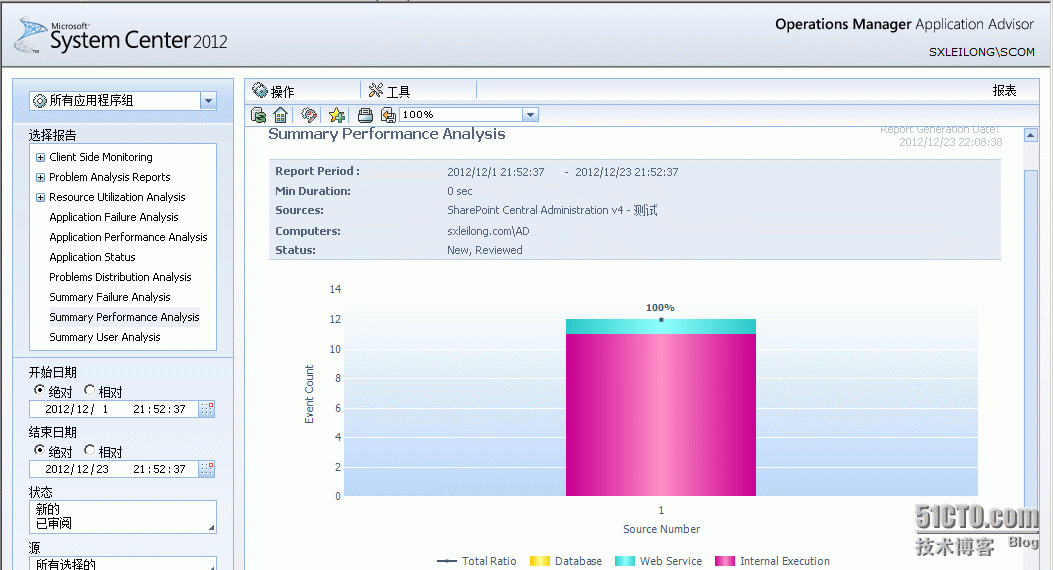1053x570 pixels.
Task: Click the 所有选择的 source field
Action: [123, 564]
